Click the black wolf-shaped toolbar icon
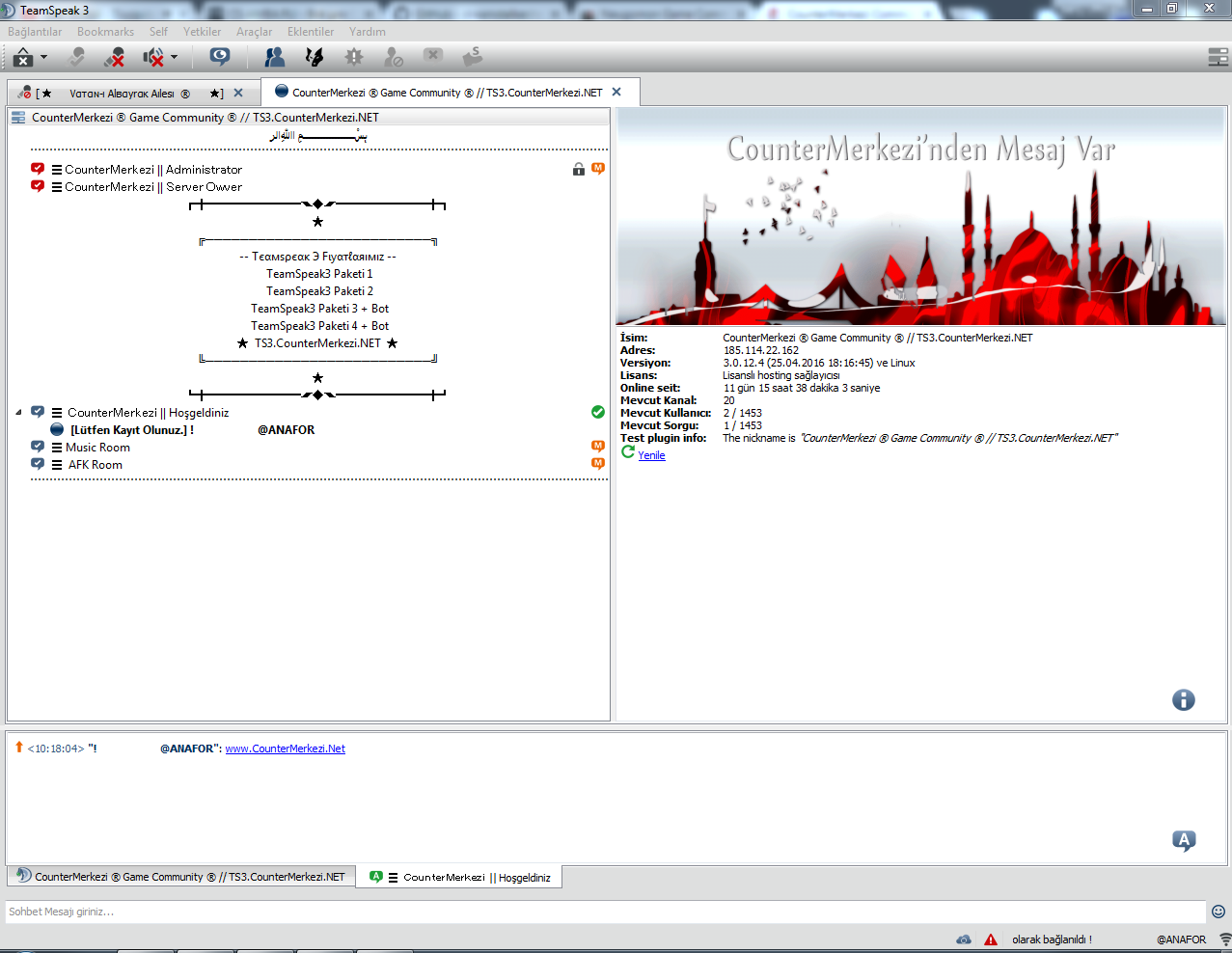The width and height of the screenshot is (1232, 953). click(315, 58)
